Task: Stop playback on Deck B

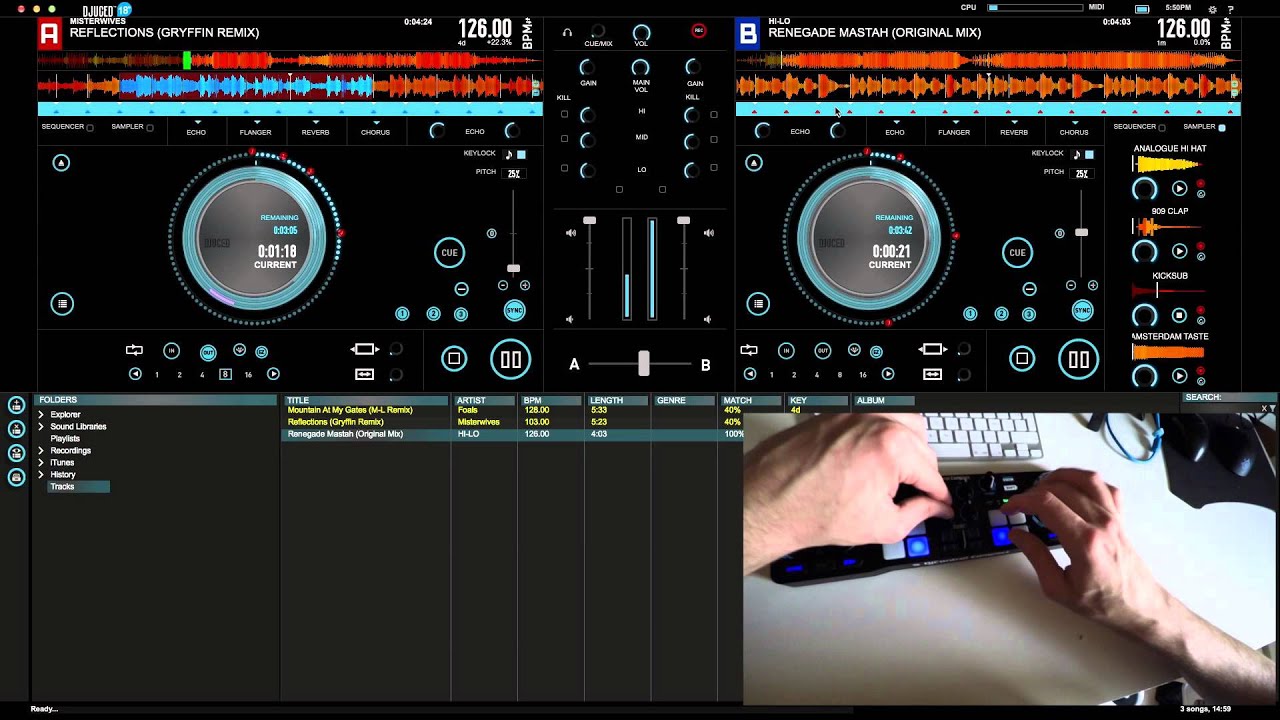Action: tap(1022, 359)
